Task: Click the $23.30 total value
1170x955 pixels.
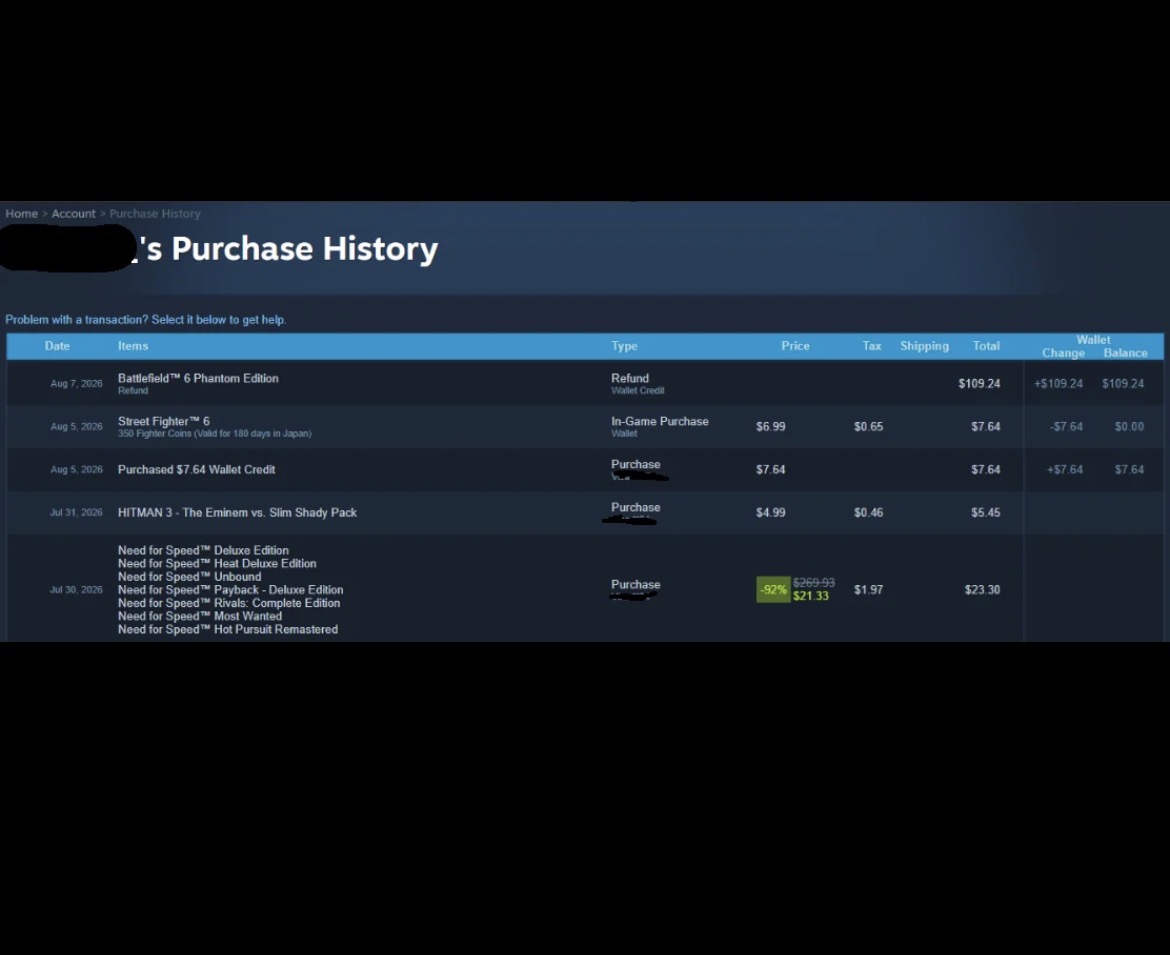Action: (982, 589)
